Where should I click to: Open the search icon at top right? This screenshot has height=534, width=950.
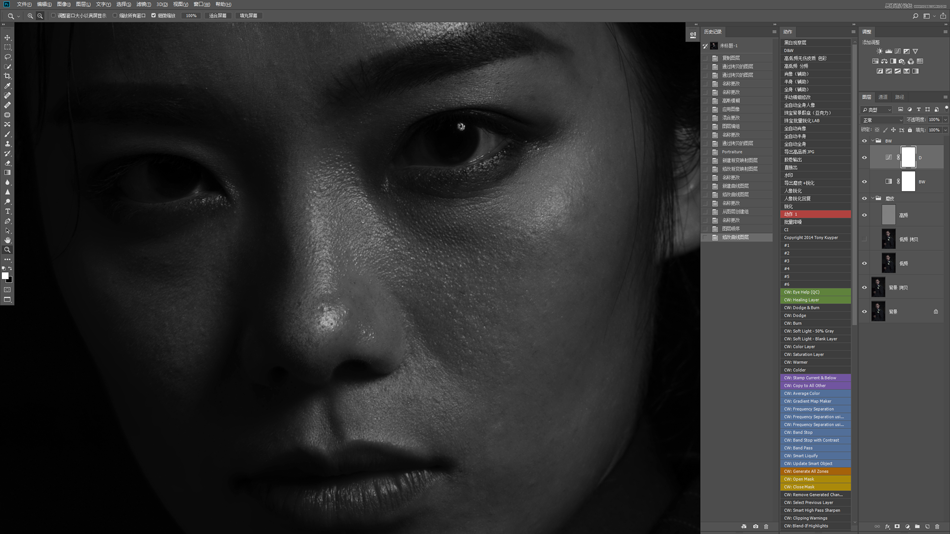[915, 16]
